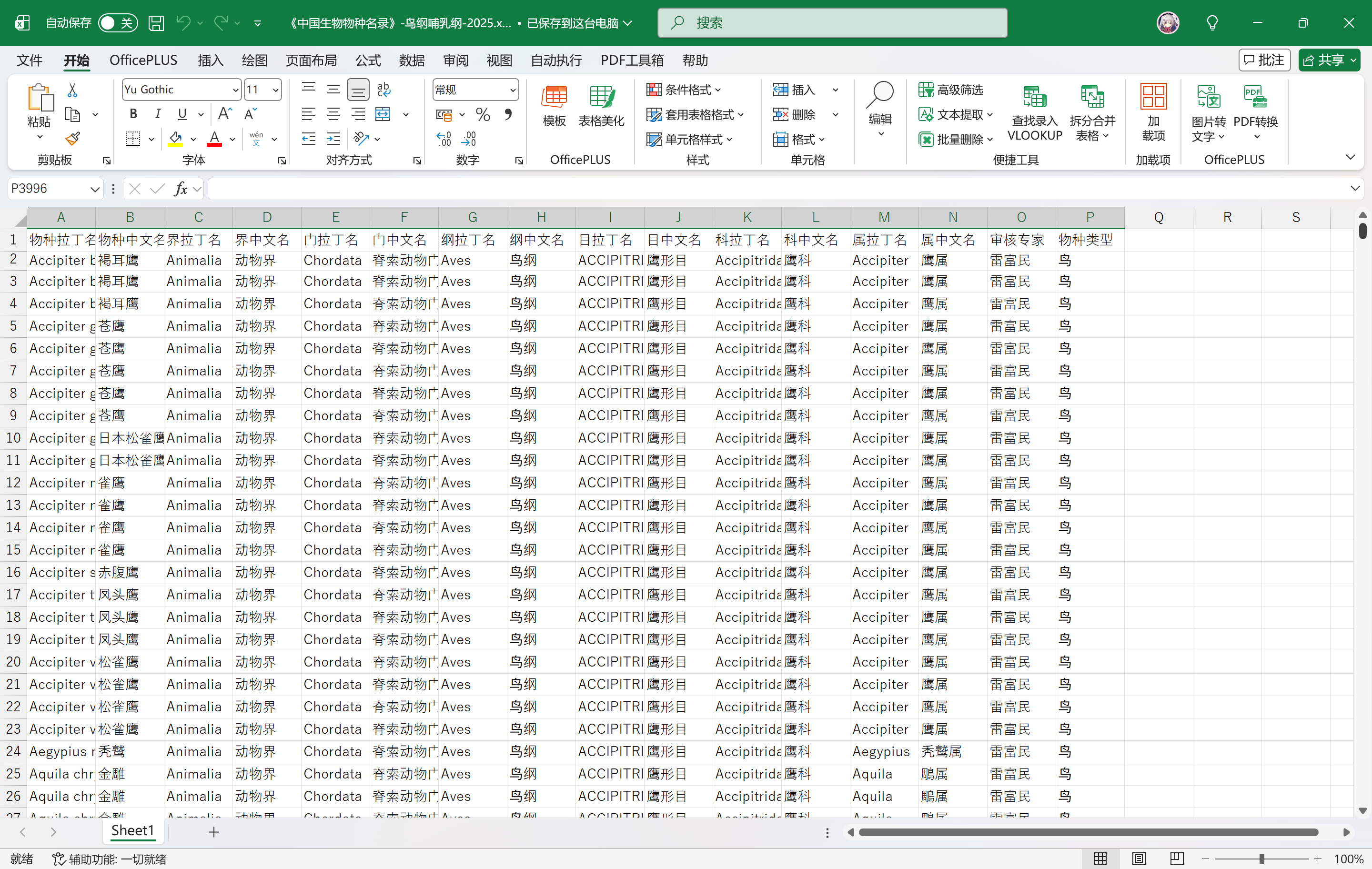1372x869 pixels.
Task: Select the Cut scissors icon
Action: coord(72,90)
